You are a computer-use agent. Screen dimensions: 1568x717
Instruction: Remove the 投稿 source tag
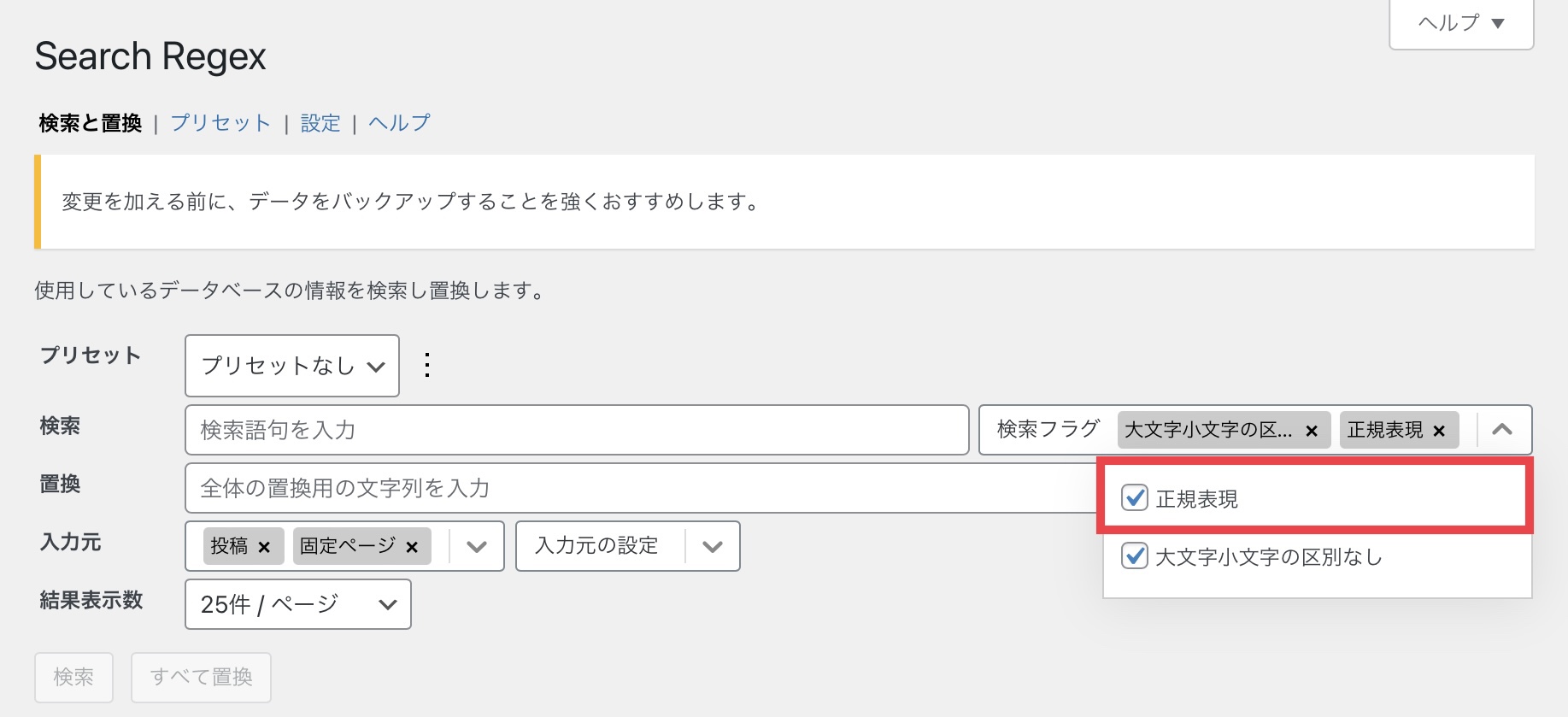point(264,547)
